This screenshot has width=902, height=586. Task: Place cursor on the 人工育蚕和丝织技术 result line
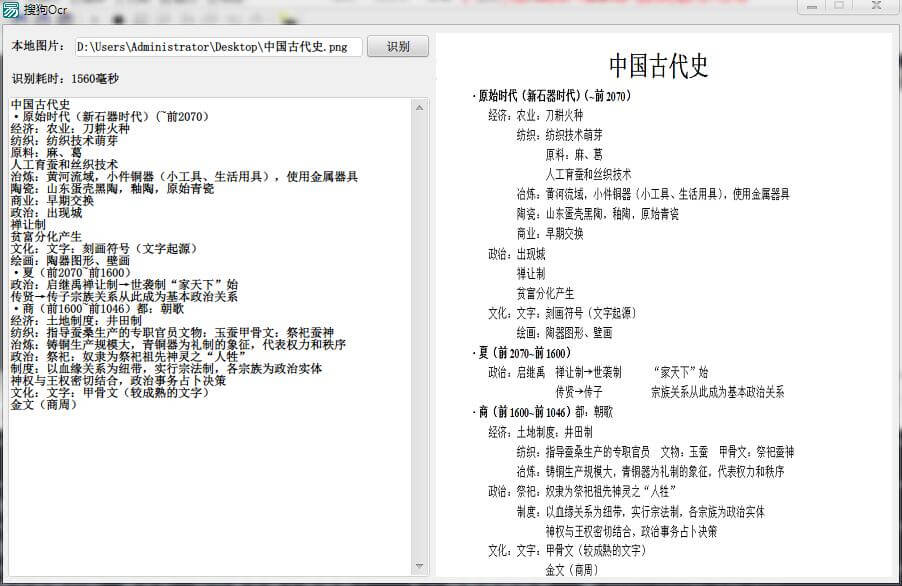[x=65, y=165]
